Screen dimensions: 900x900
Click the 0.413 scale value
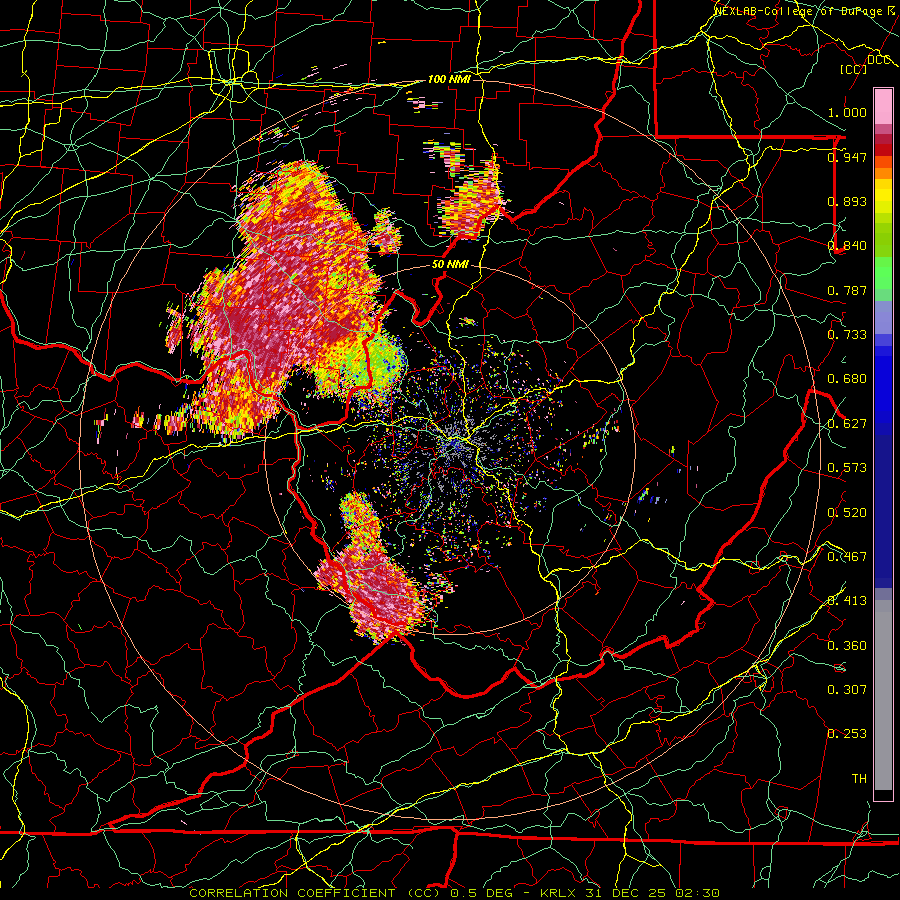click(847, 600)
